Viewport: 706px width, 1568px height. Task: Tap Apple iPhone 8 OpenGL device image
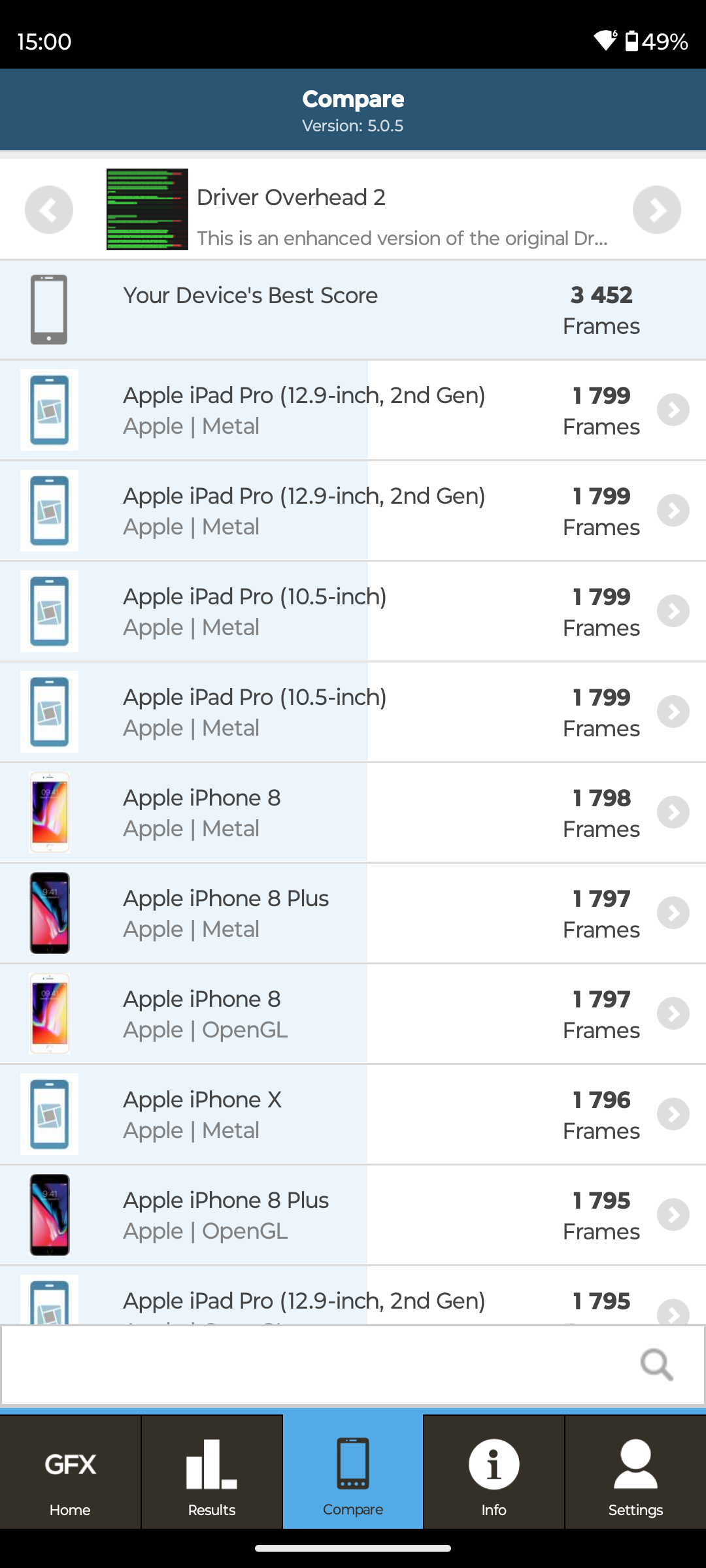point(50,1013)
